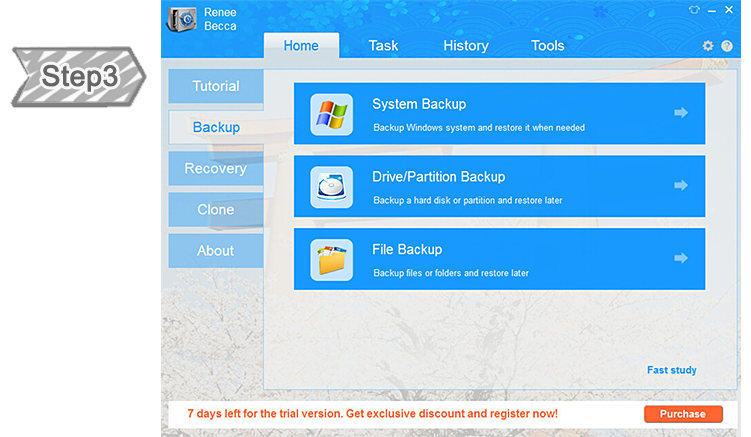Follow the Fast study link
Viewport: 751px width, 437px height.
point(671,370)
